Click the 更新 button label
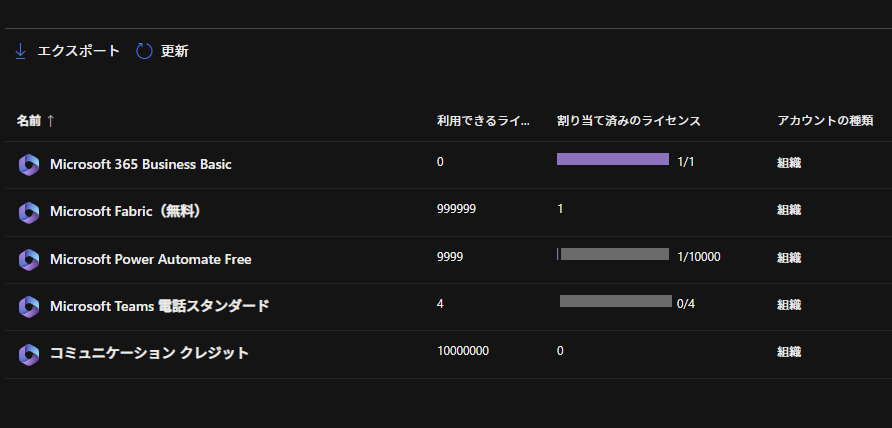 175,51
